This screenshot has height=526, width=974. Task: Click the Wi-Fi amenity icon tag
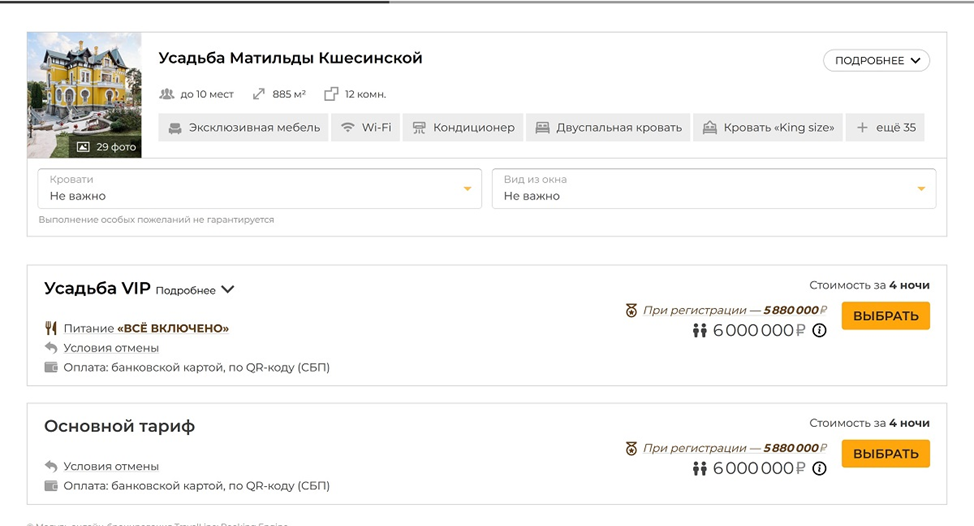point(365,128)
